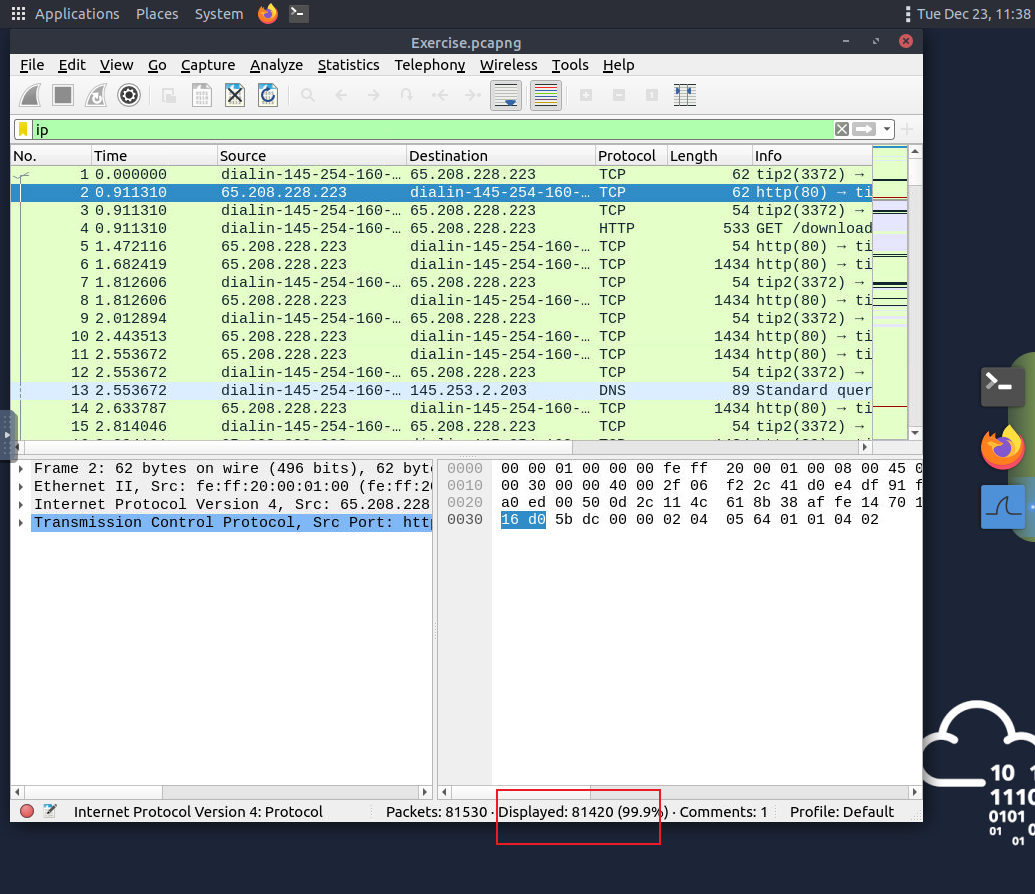1035x894 pixels.
Task: Open the View menu
Action: (x=116, y=65)
